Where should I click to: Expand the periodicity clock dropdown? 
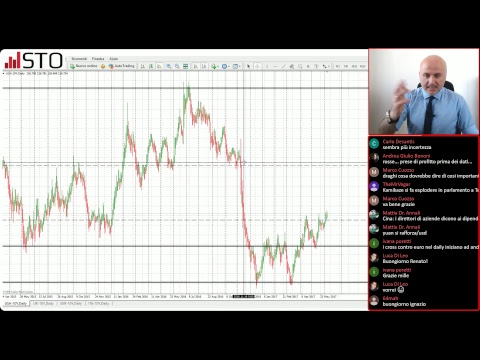[229, 67]
